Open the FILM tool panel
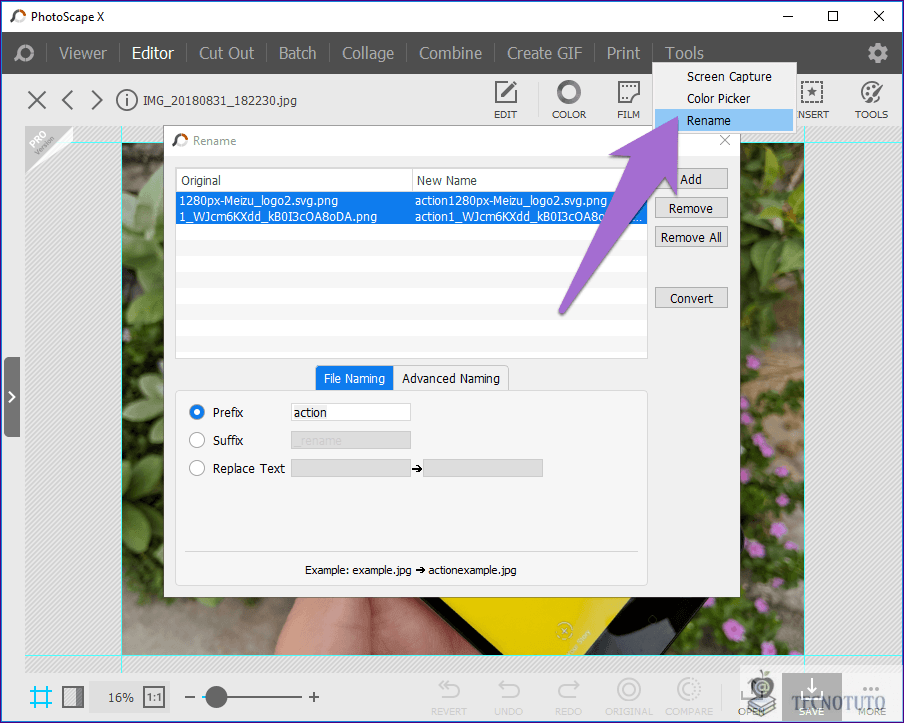Image resolution: width=904 pixels, height=723 pixels. click(628, 100)
